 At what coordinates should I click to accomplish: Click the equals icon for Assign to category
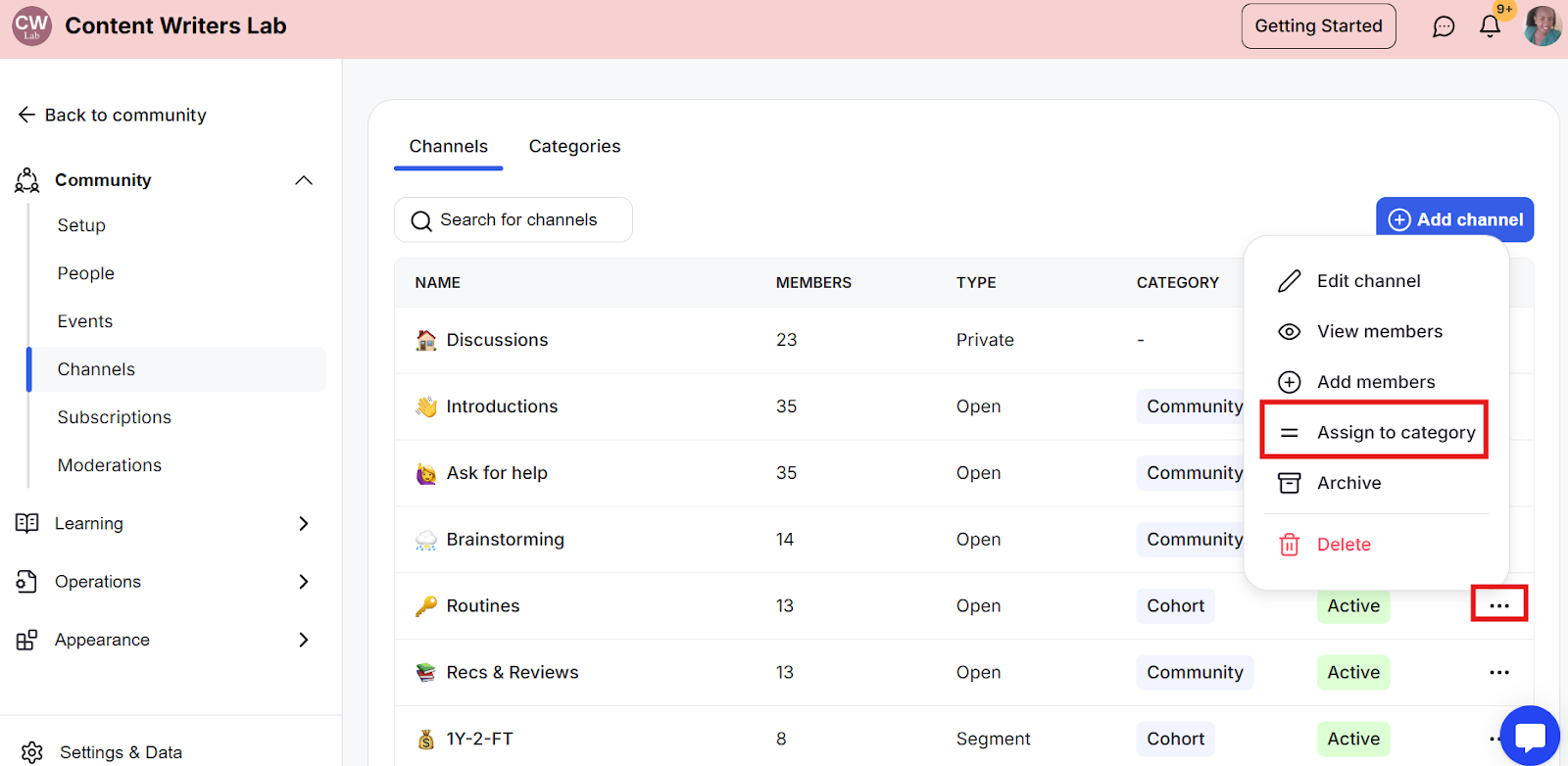[1290, 433]
